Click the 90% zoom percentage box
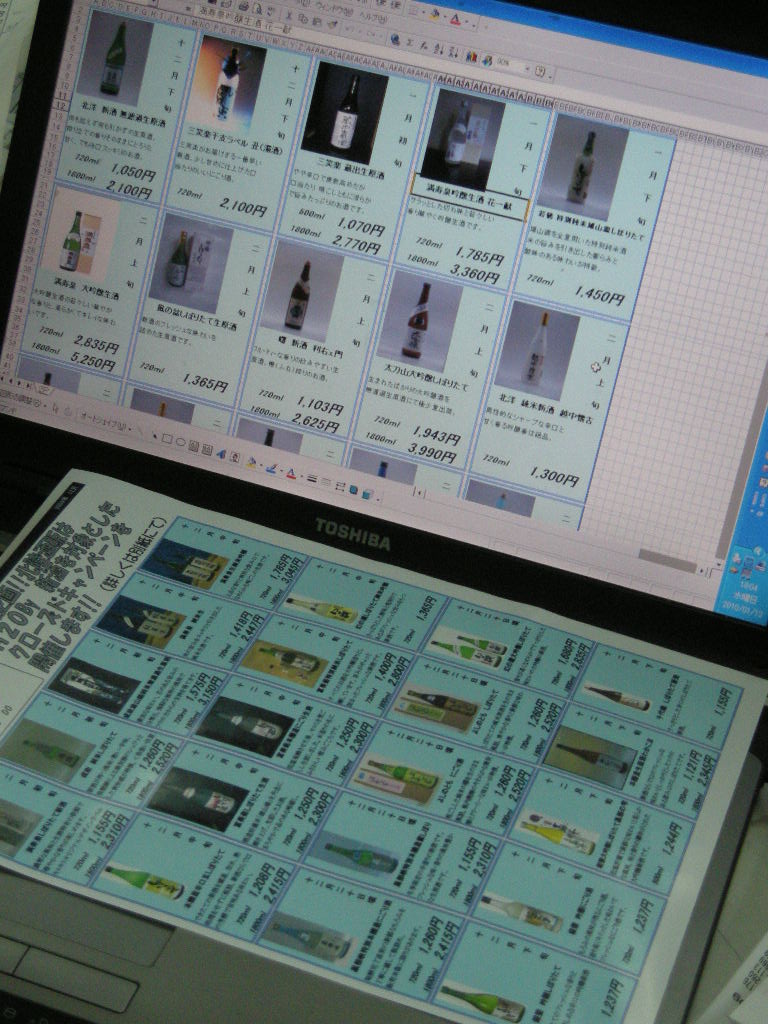The width and height of the screenshot is (768, 1024). [x=511, y=63]
